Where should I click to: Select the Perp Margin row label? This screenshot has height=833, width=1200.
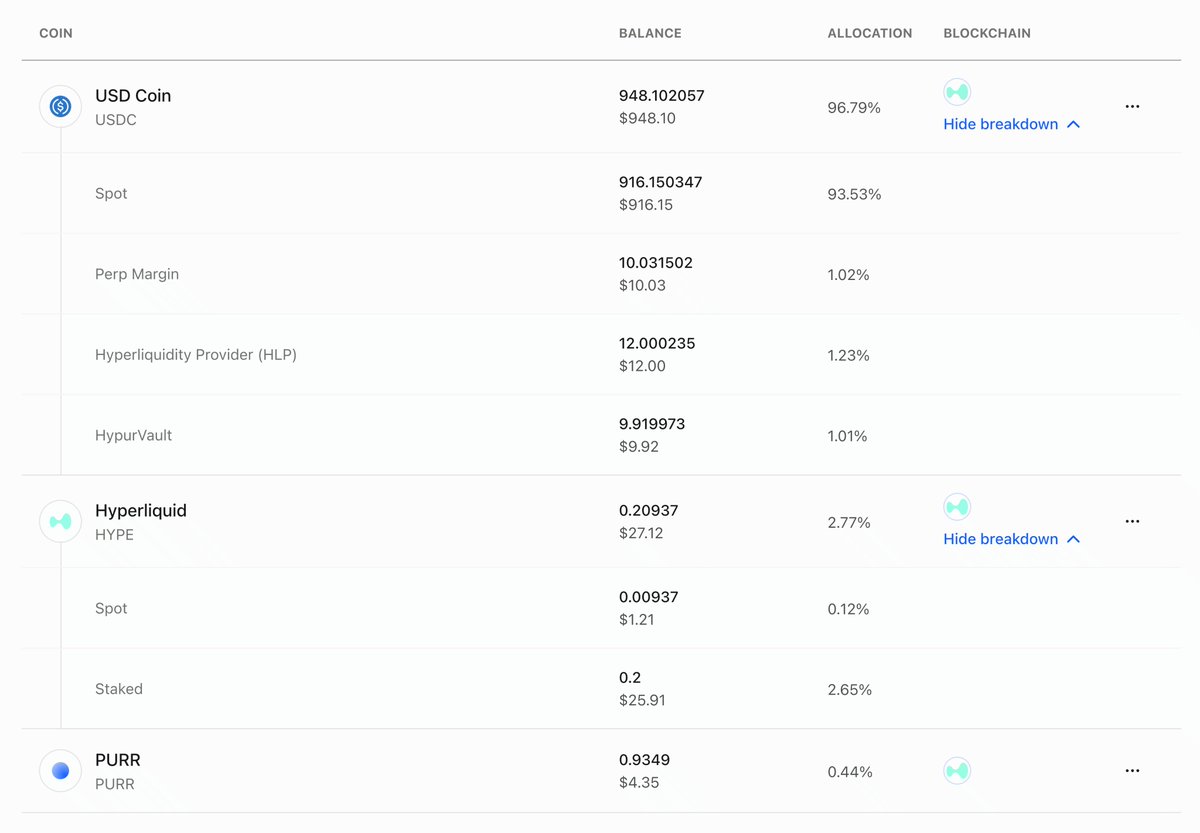click(137, 274)
